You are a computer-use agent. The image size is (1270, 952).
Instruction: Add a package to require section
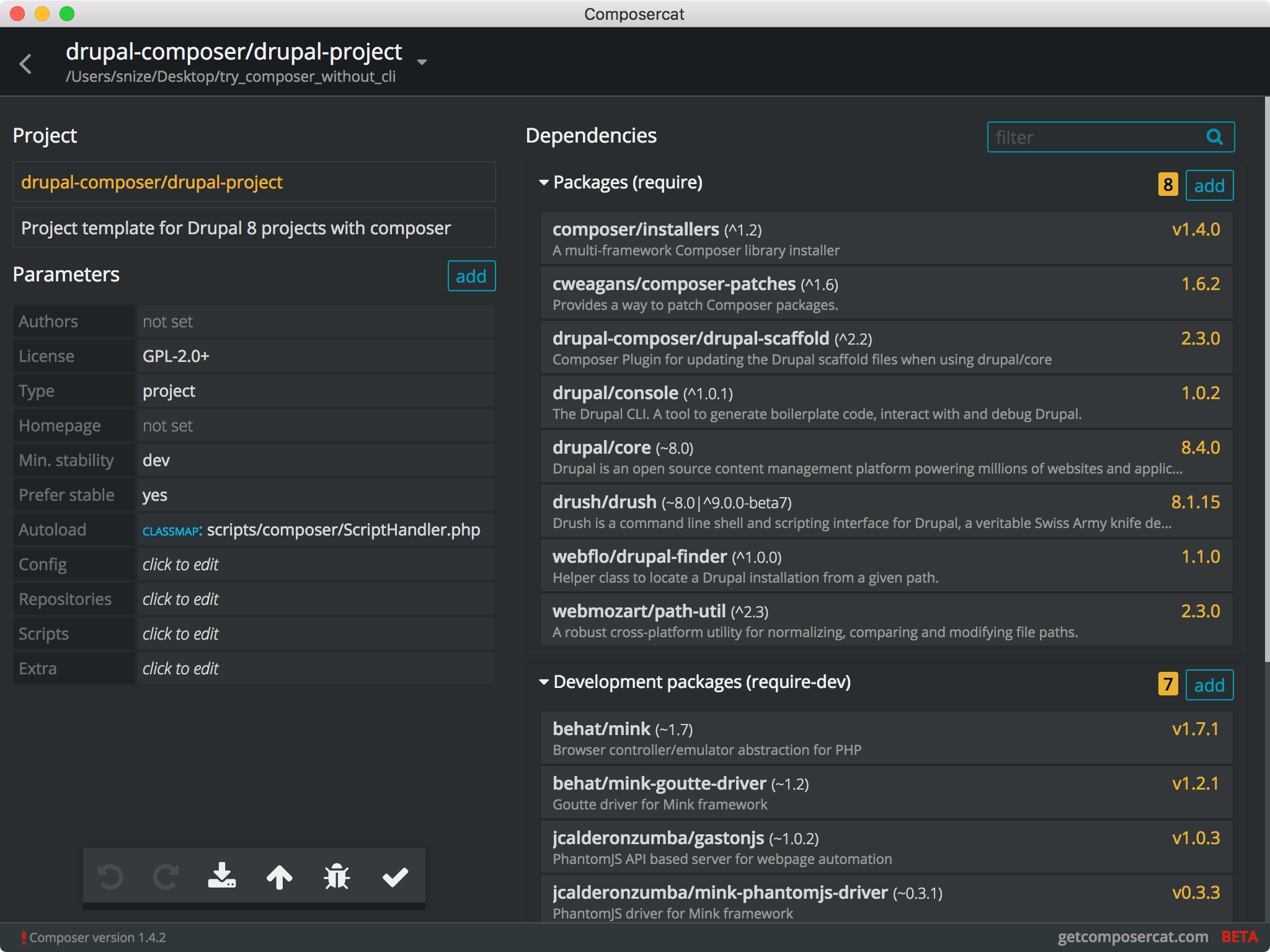point(1209,185)
